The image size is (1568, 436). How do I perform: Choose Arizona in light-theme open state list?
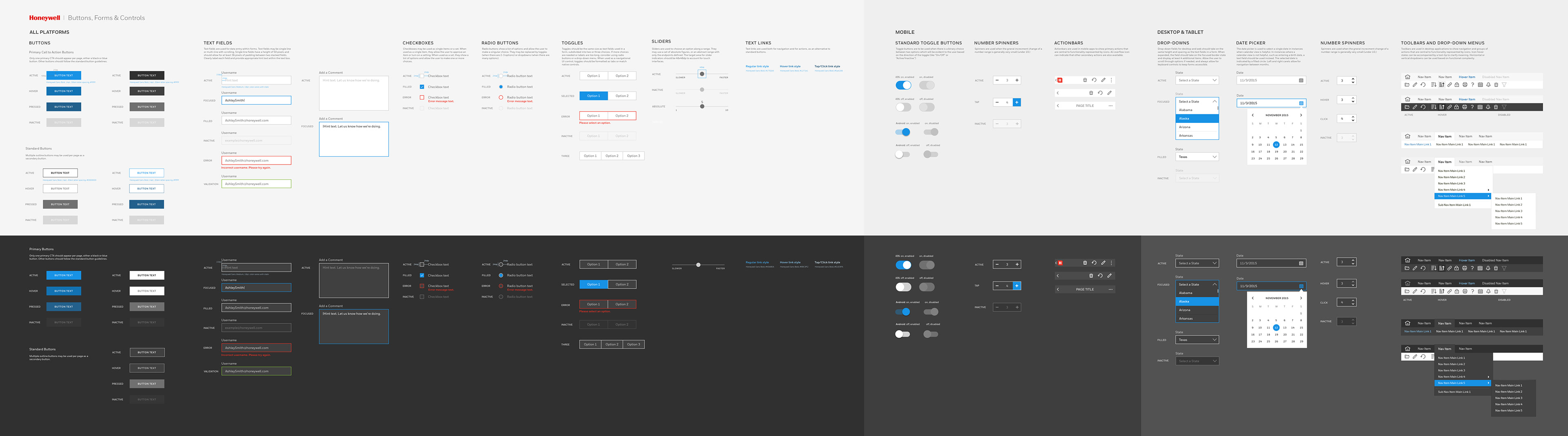point(1197,127)
